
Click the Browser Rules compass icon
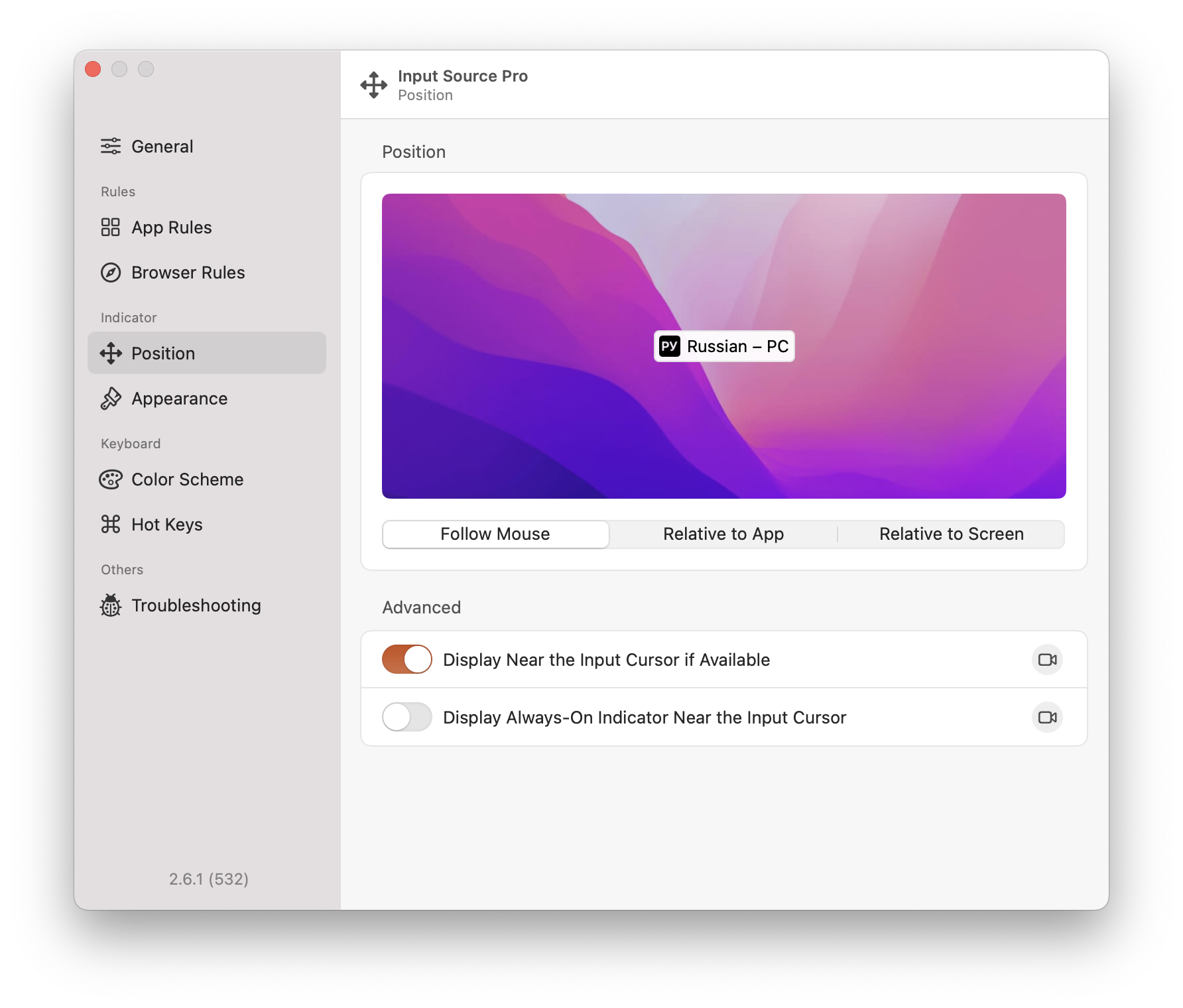click(x=111, y=273)
